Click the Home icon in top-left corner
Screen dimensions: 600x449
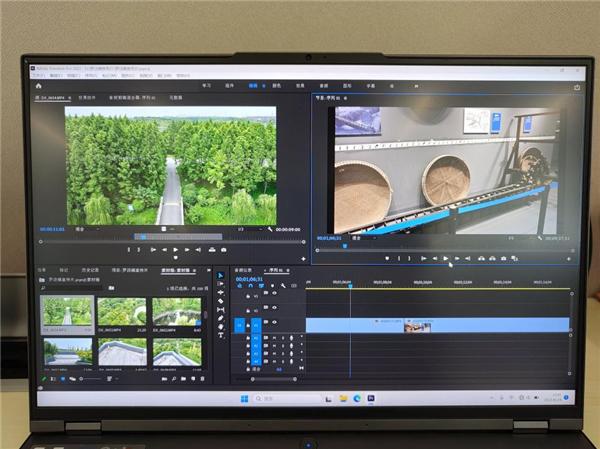coord(39,87)
